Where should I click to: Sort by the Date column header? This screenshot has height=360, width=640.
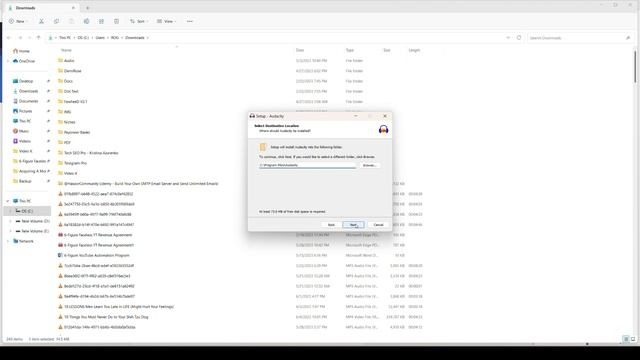tap(300, 50)
